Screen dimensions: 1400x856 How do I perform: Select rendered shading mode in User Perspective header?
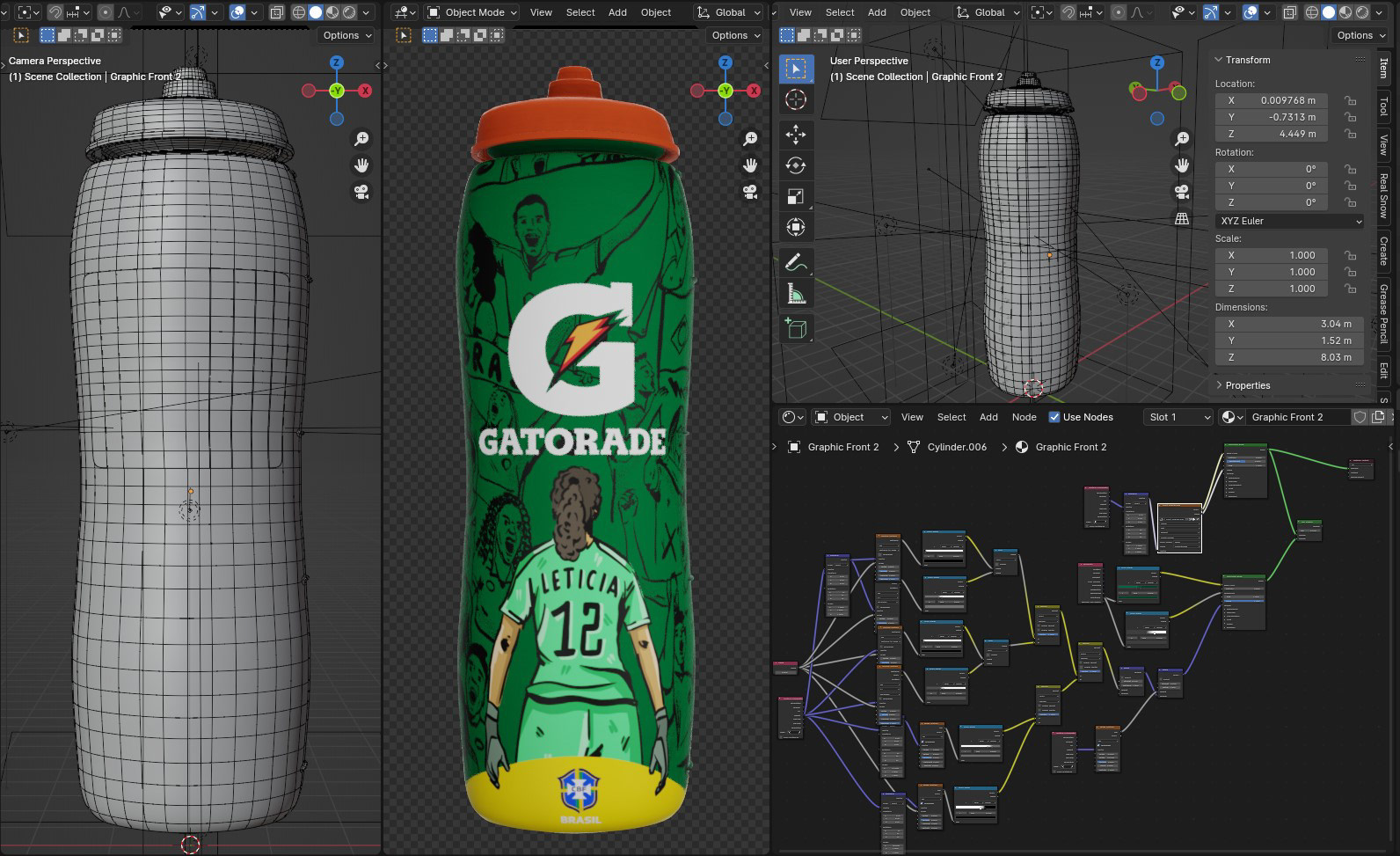click(x=1364, y=12)
